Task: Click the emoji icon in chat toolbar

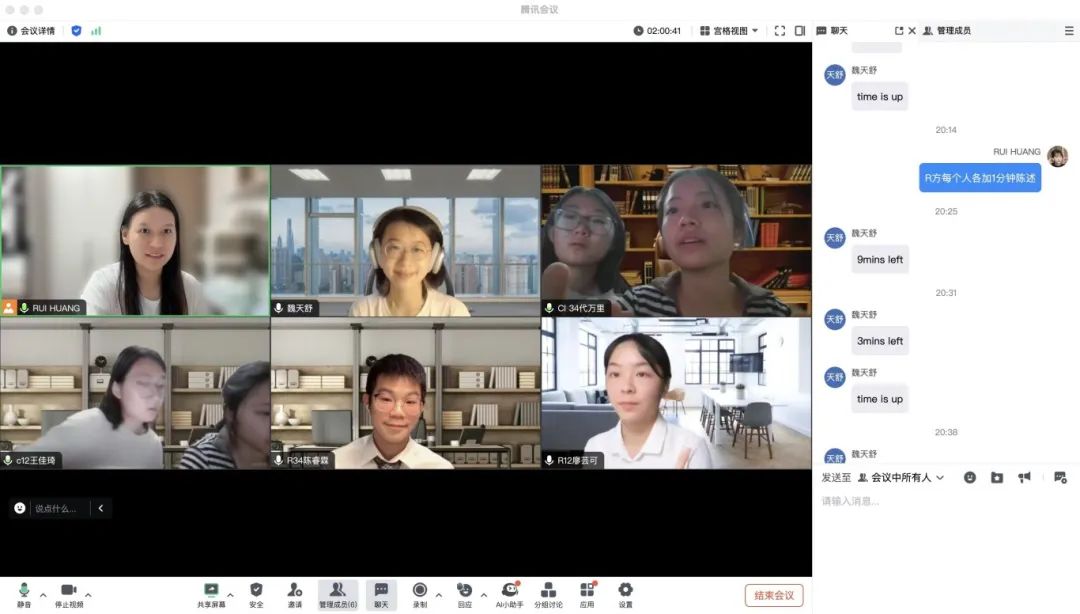Action: 970,478
